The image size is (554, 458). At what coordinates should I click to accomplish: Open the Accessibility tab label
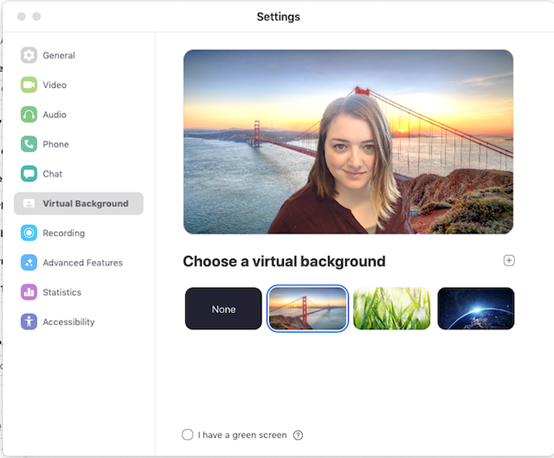coord(69,322)
